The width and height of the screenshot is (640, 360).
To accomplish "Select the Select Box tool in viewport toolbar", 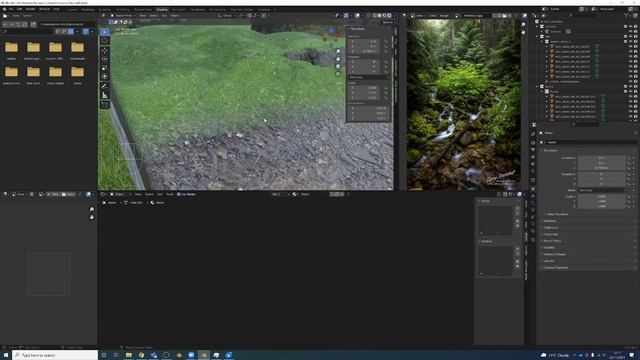I will [x=105, y=32].
